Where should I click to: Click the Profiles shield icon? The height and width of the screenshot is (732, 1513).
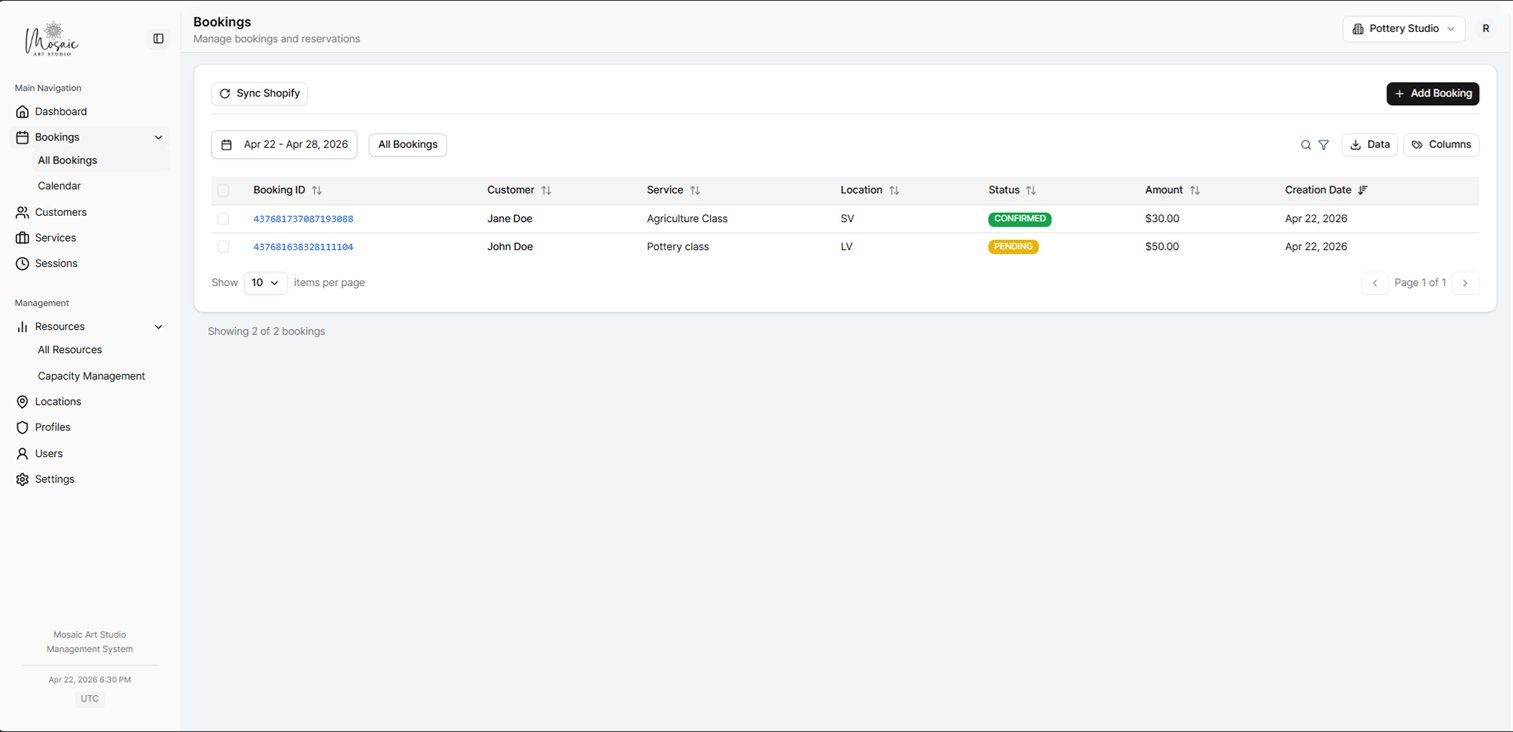coord(22,427)
